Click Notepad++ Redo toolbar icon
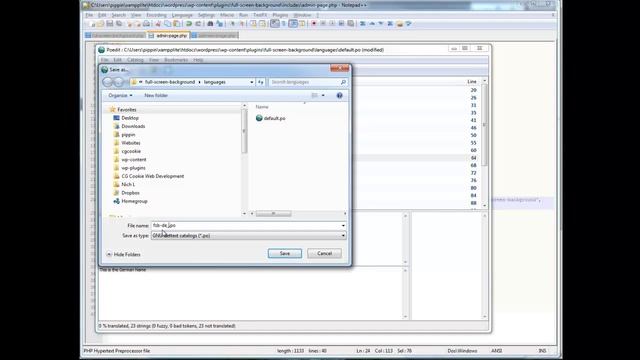This screenshot has height=360, width=640. (x=198, y=24)
